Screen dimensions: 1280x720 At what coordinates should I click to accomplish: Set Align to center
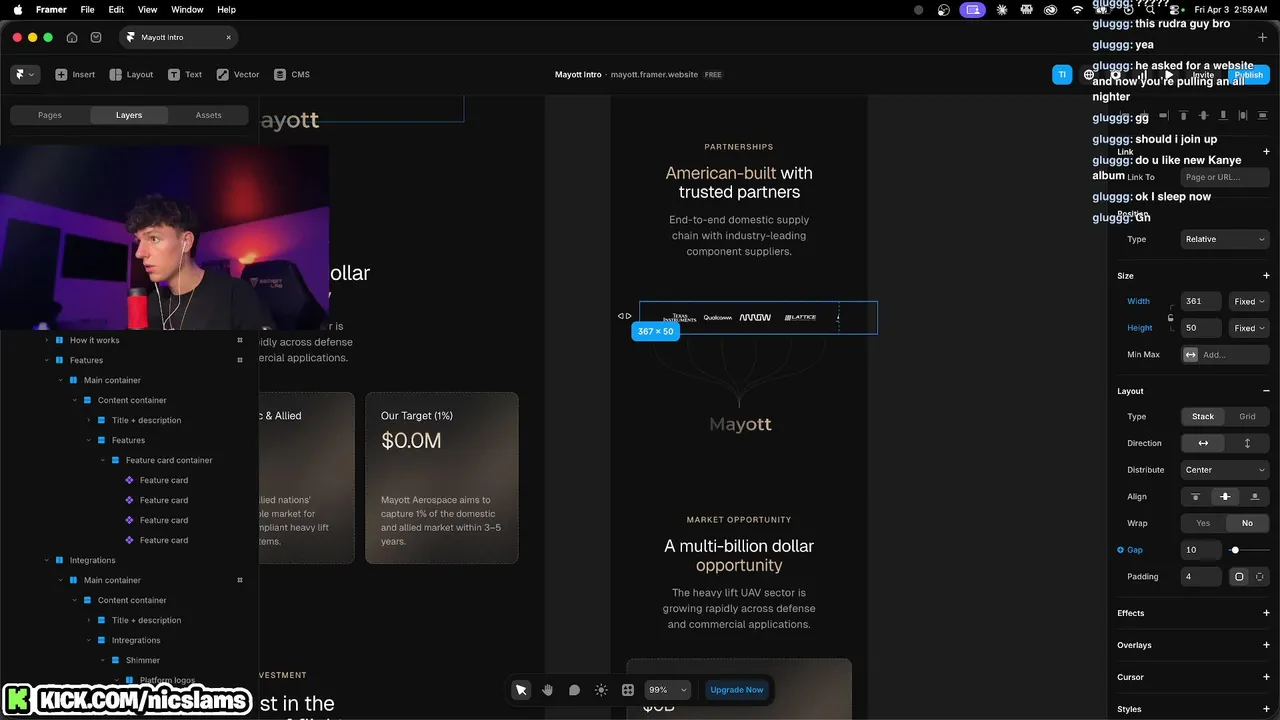1225,496
